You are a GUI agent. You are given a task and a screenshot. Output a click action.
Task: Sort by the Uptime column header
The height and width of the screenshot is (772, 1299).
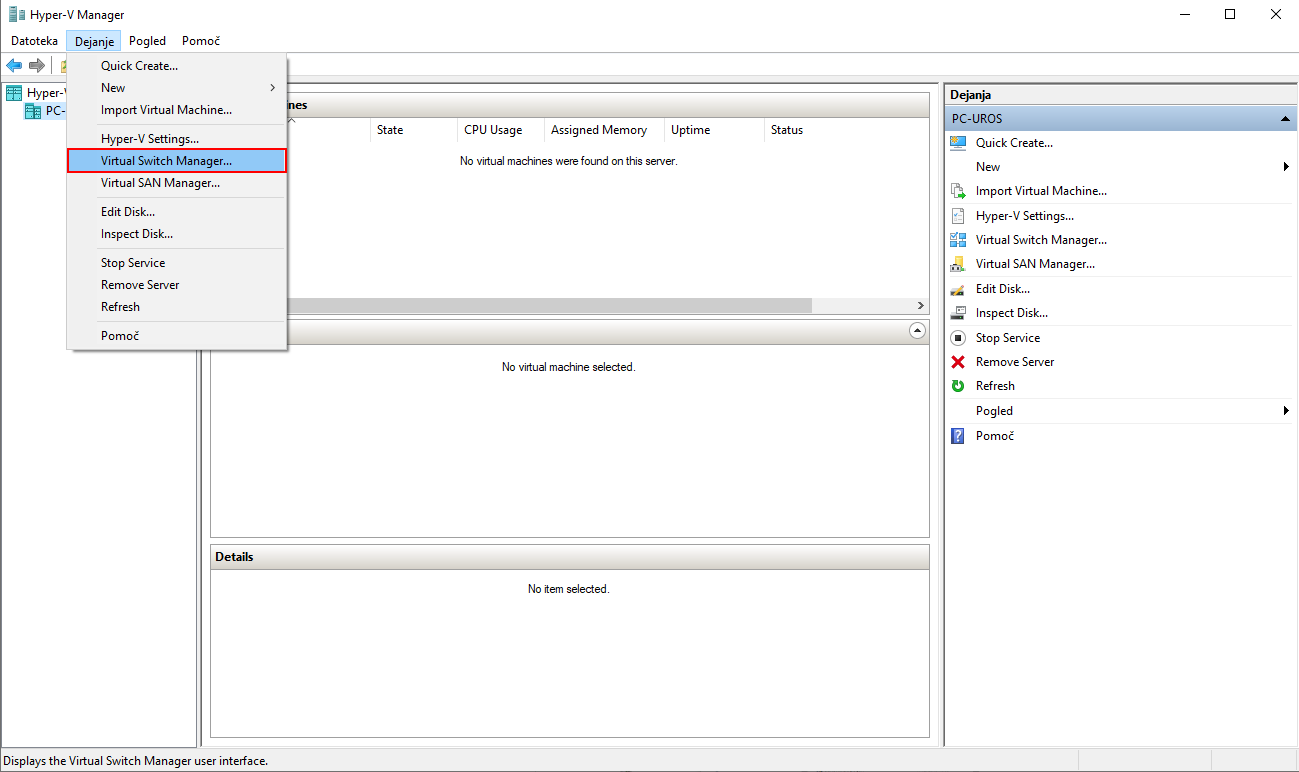(x=714, y=130)
